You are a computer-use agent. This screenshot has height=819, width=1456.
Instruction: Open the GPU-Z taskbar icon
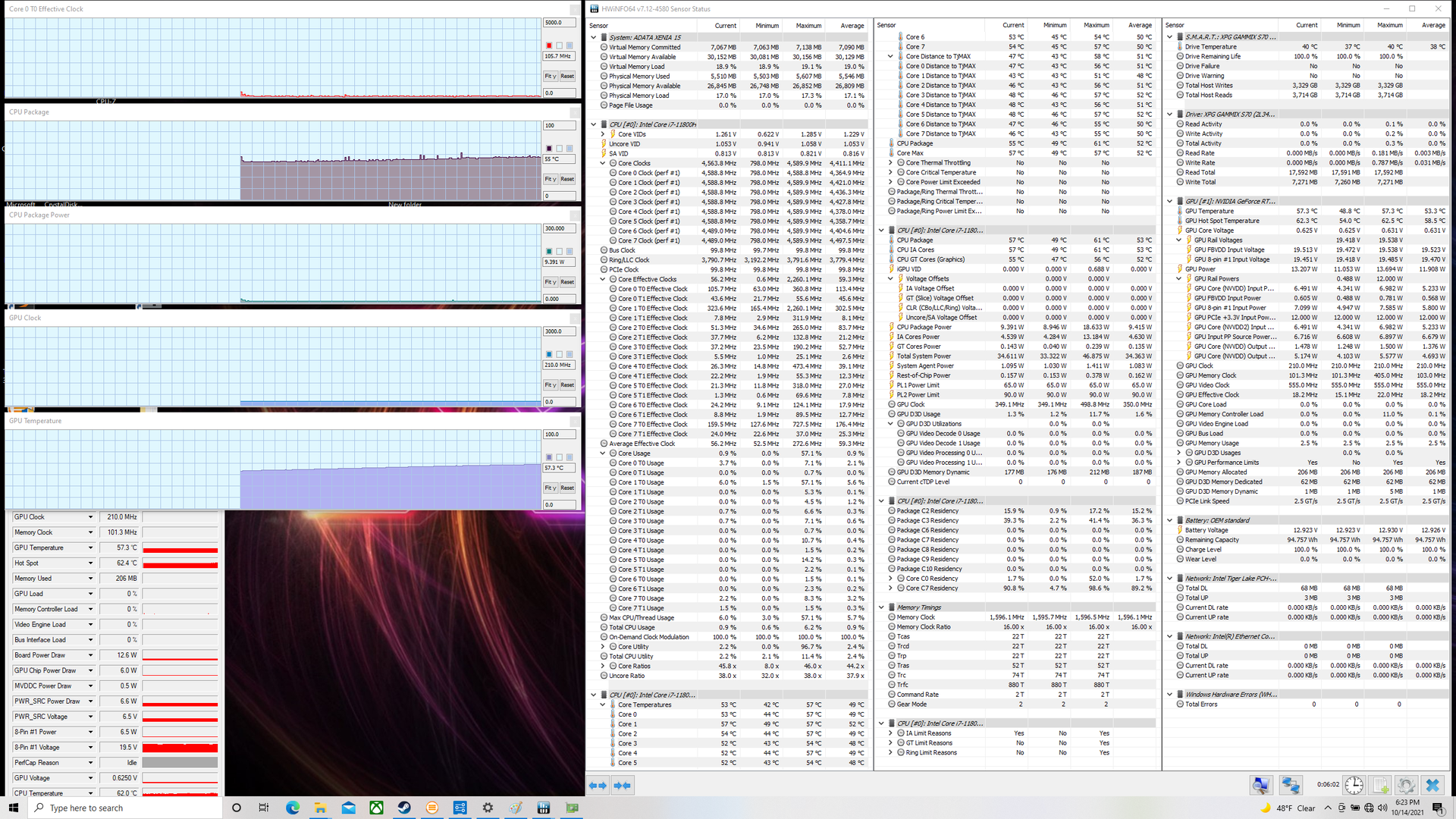point(572,808)
